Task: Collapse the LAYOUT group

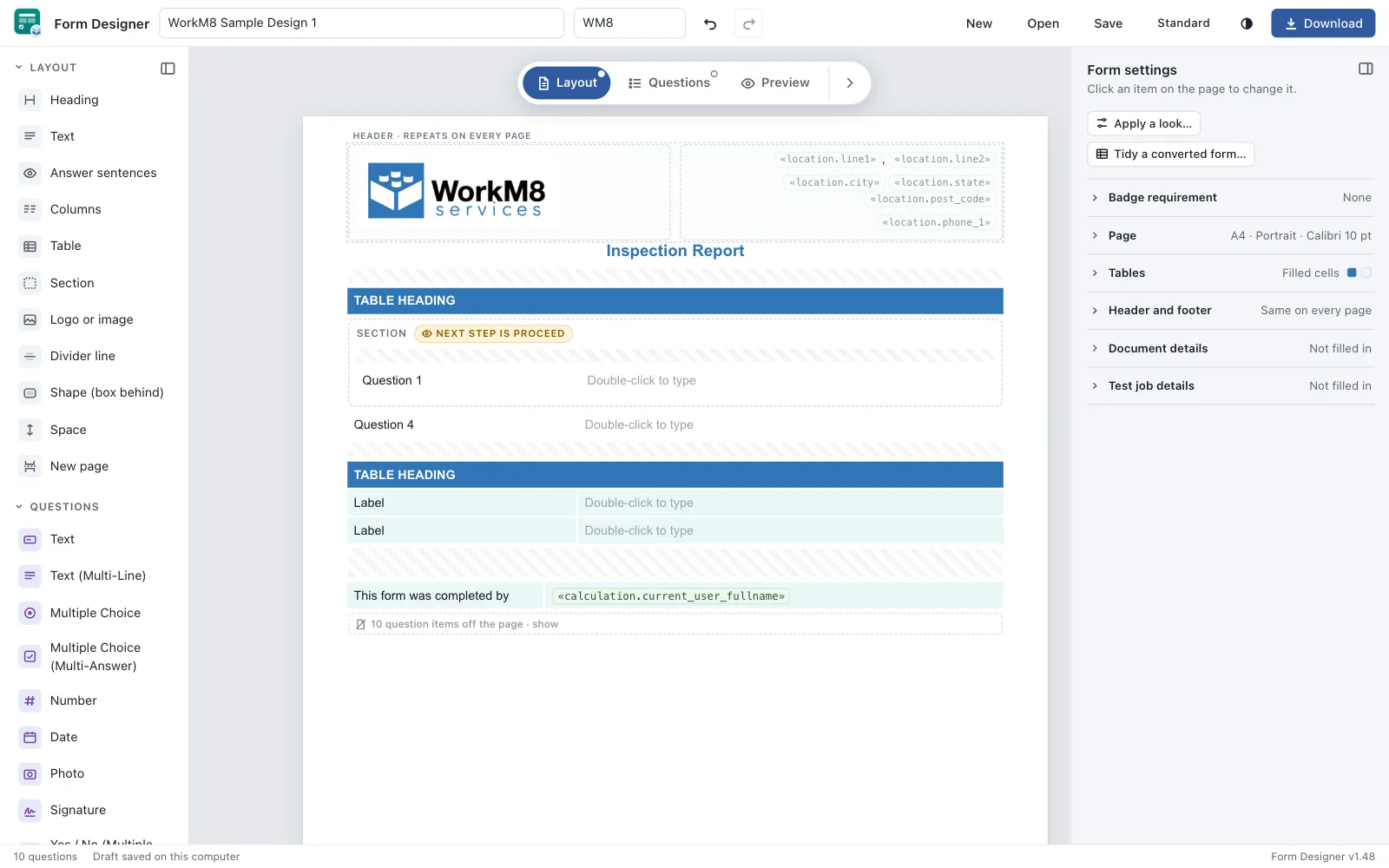Action: click(46, 68)
